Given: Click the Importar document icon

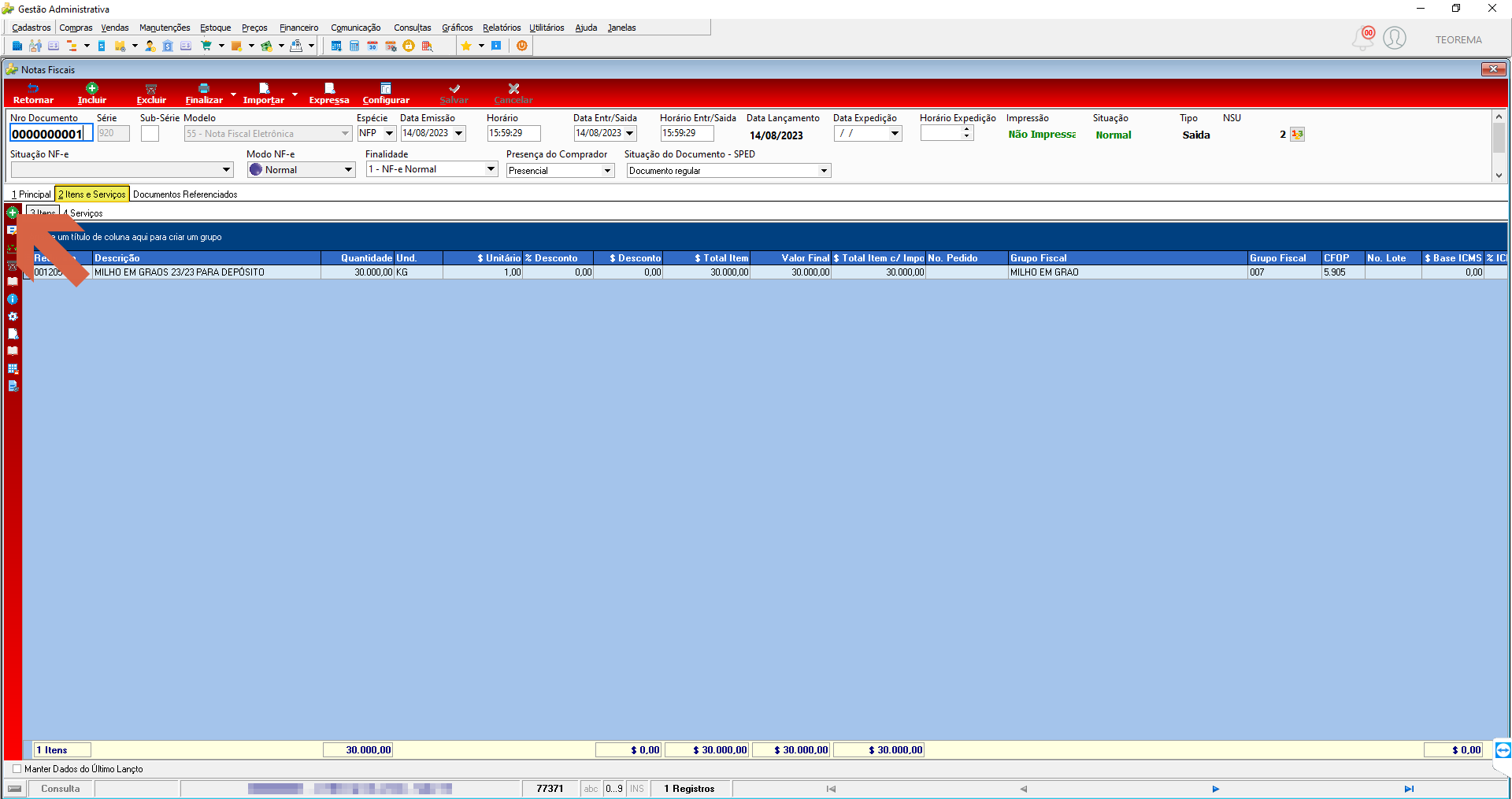Looking at the screenshot, I should pos(264,88).
